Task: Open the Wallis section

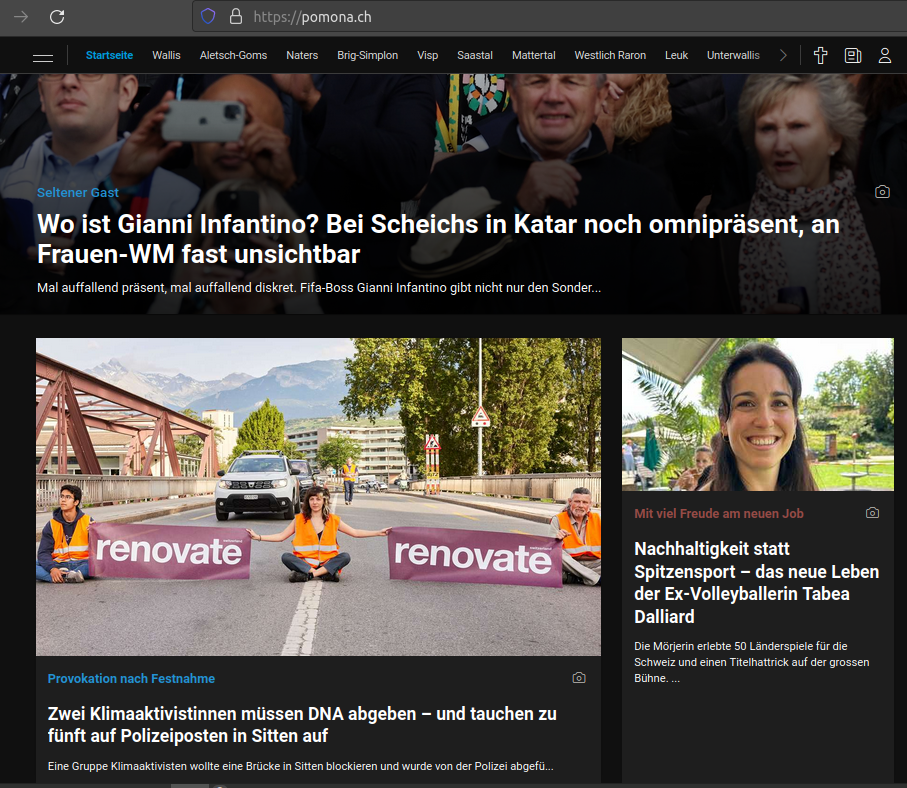Action: tap(166, 56)
